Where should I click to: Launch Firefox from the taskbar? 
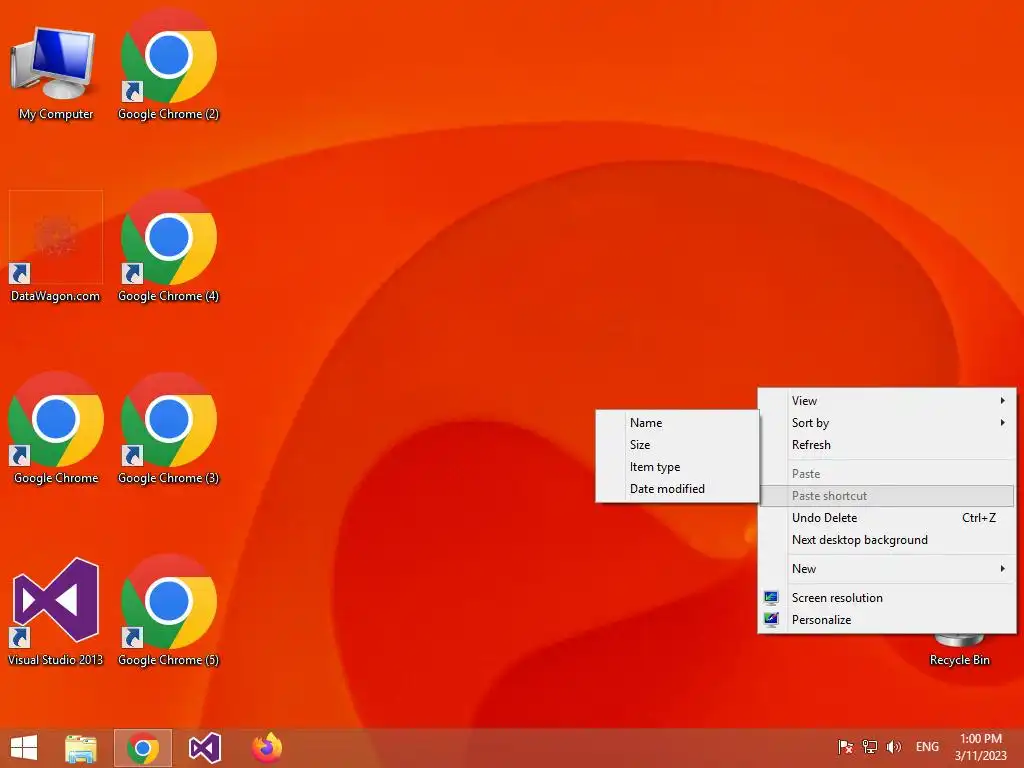coord(267,748)
